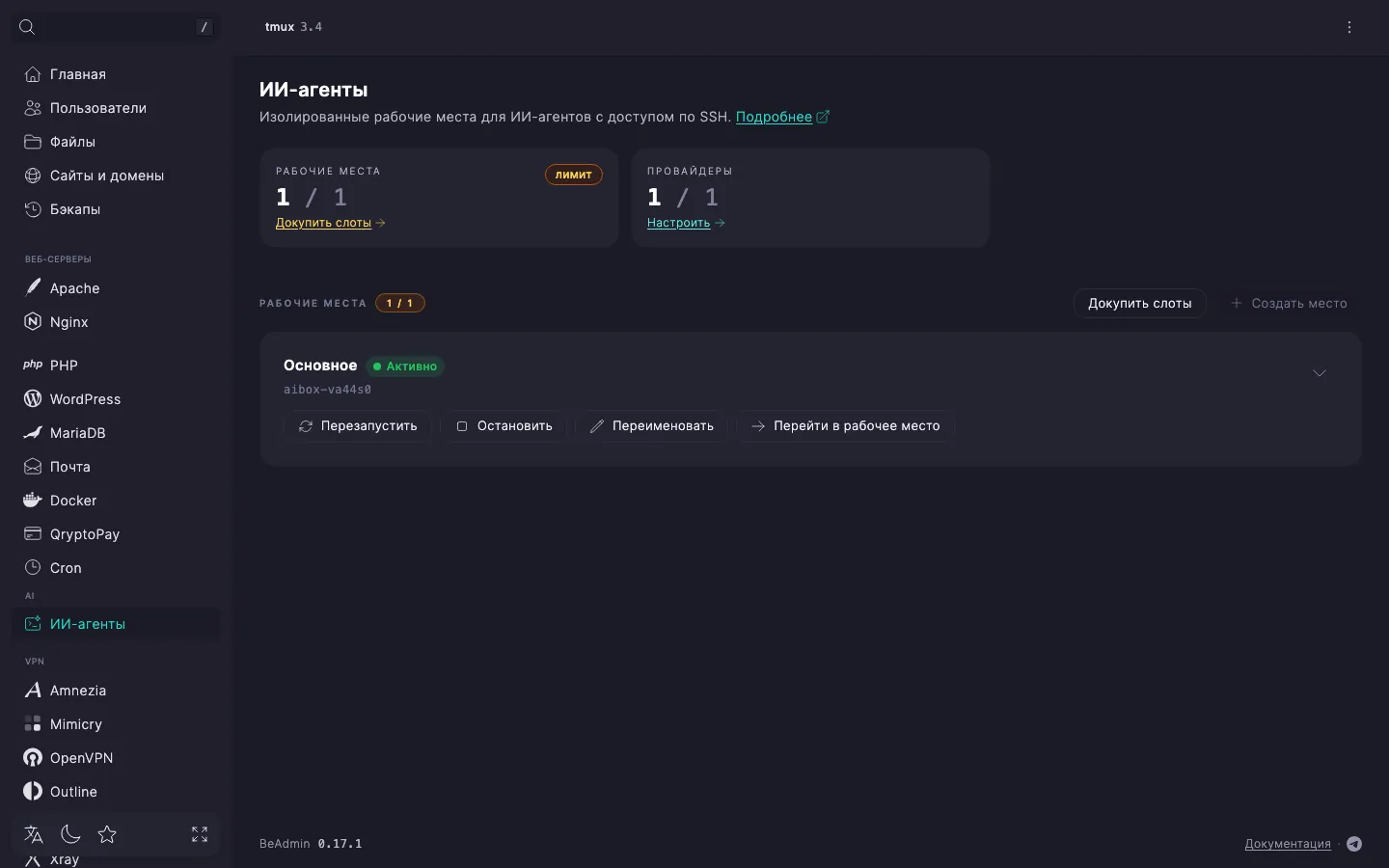Open Docker in the sidebar

pos(116,501)
